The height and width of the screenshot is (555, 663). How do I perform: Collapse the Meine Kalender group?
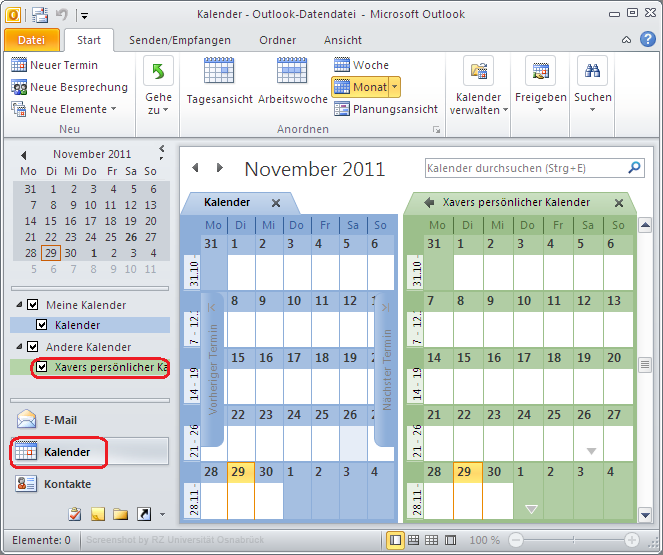pyautogui.click(x=19, y=304)
